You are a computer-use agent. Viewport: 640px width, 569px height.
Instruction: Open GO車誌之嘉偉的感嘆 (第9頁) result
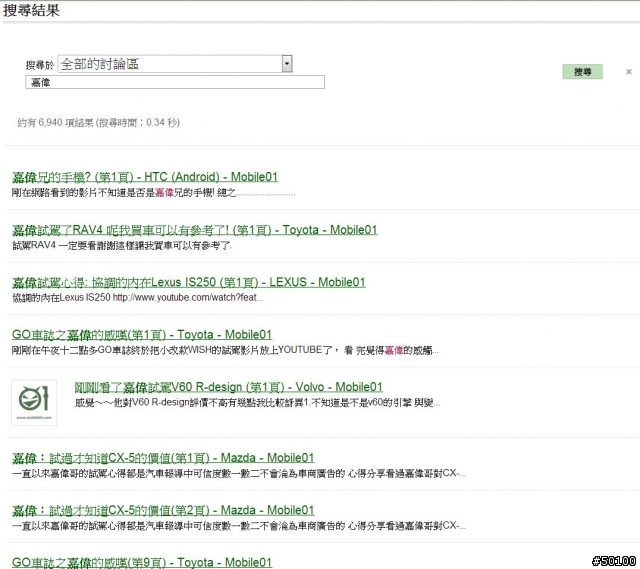[142, 563]
